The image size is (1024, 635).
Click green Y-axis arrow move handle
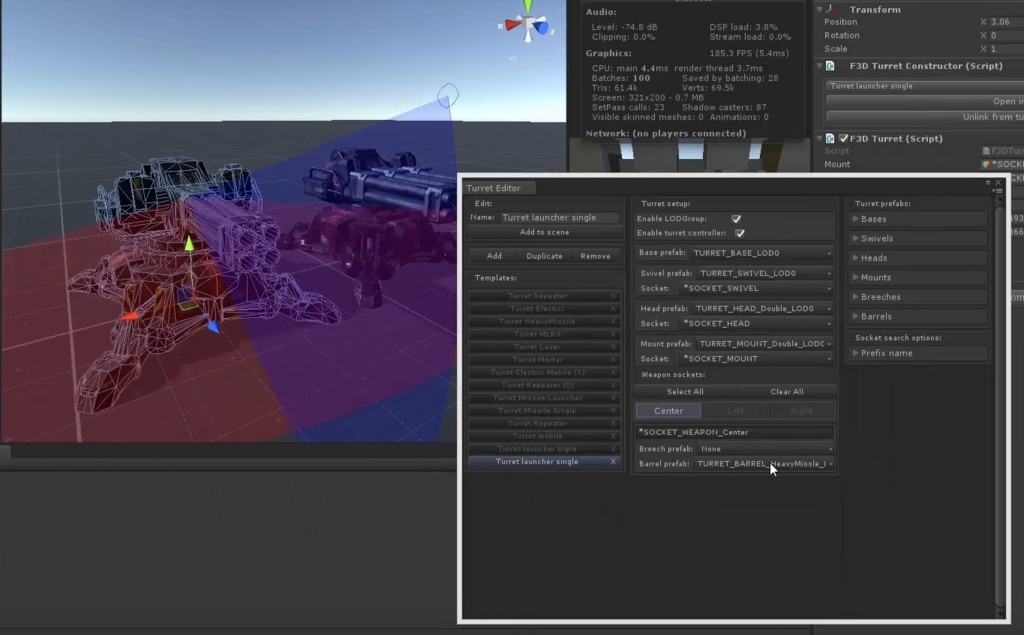coord(189,244)
